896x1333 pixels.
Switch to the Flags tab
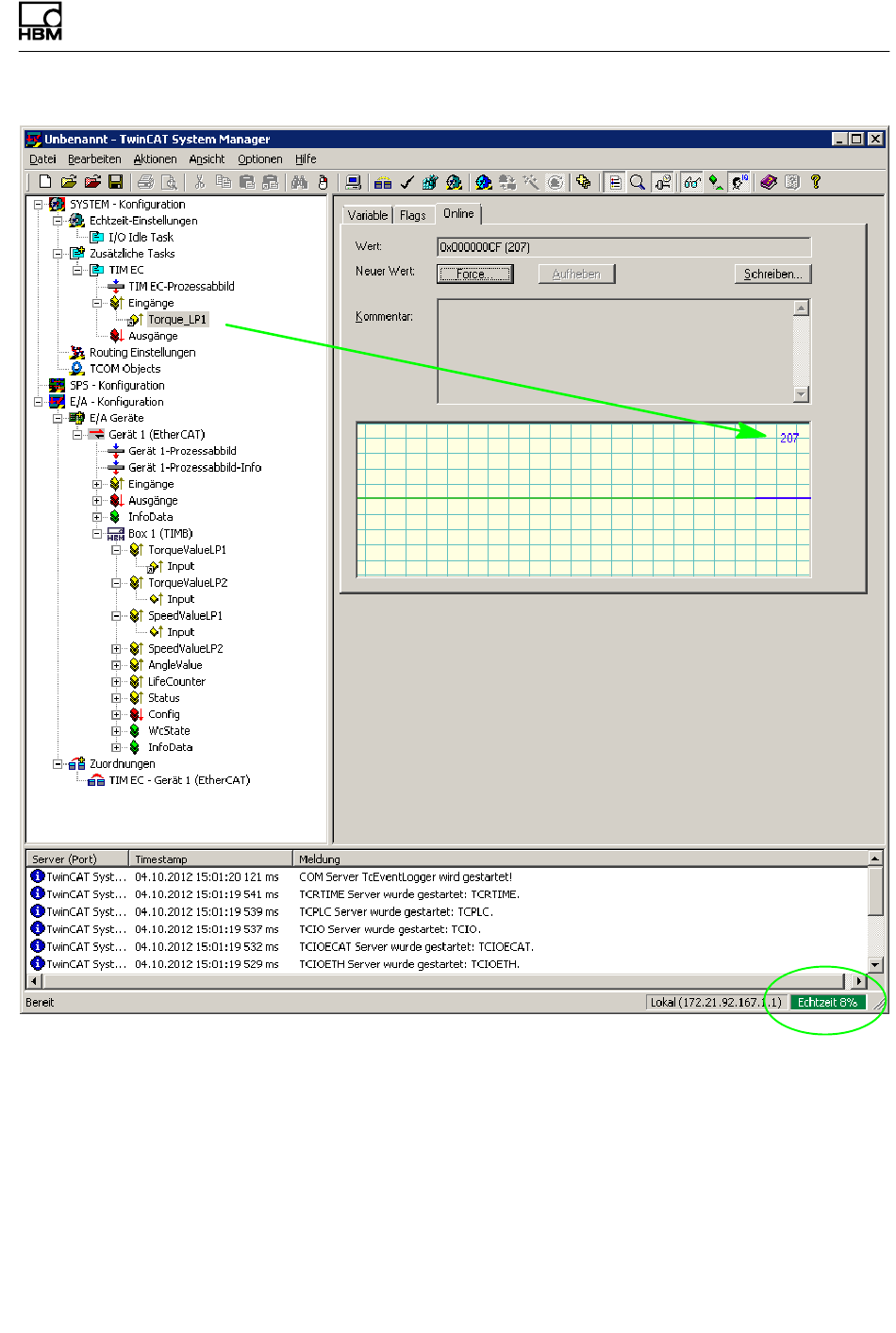click(413, 215)
